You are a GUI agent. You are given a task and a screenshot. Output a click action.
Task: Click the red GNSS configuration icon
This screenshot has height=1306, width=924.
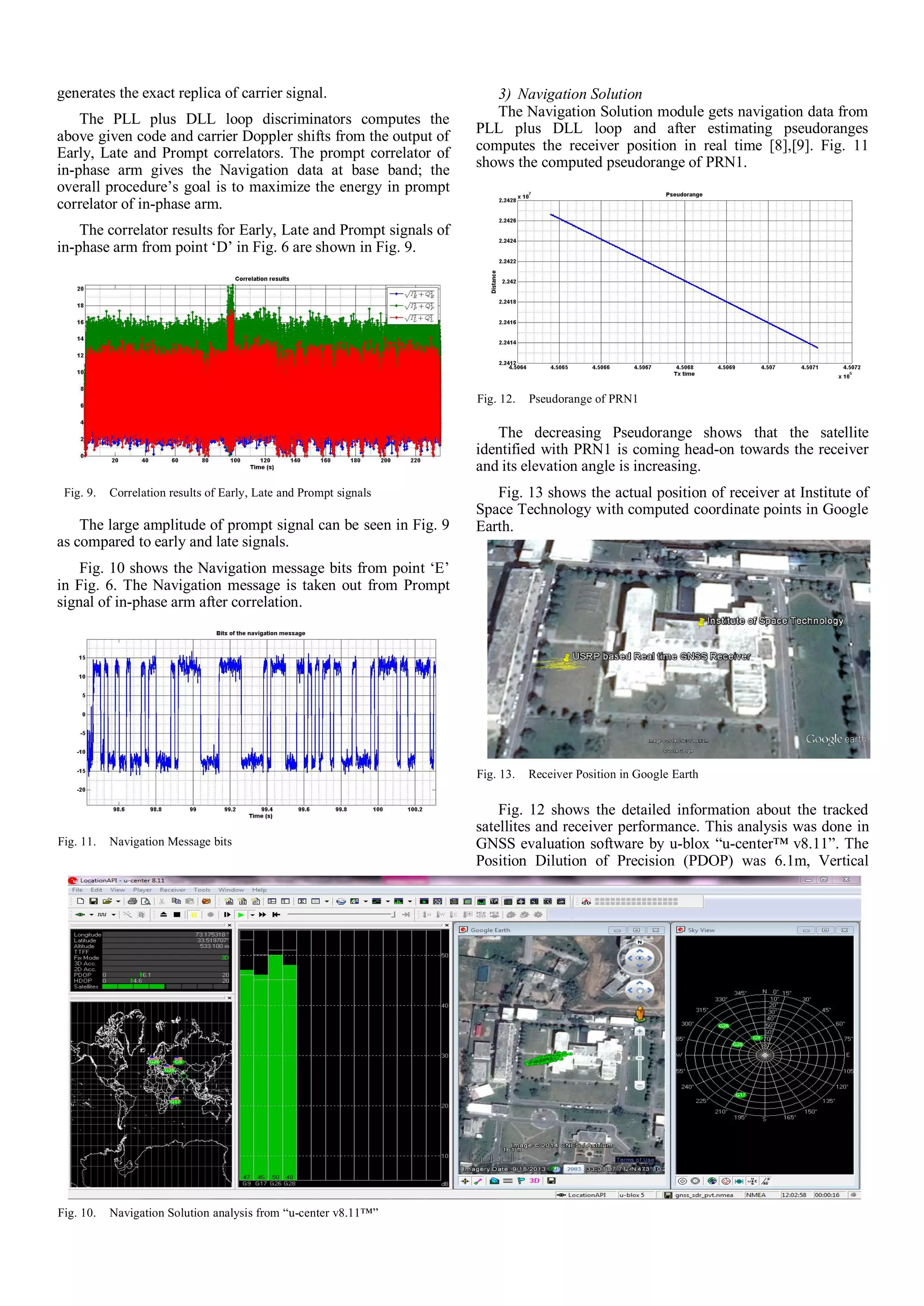pyautogui.click(x=586, y=902)
